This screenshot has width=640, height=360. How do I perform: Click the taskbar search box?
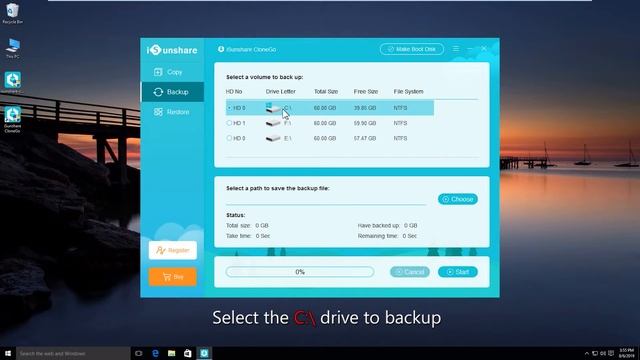click(x=73, y=353)
